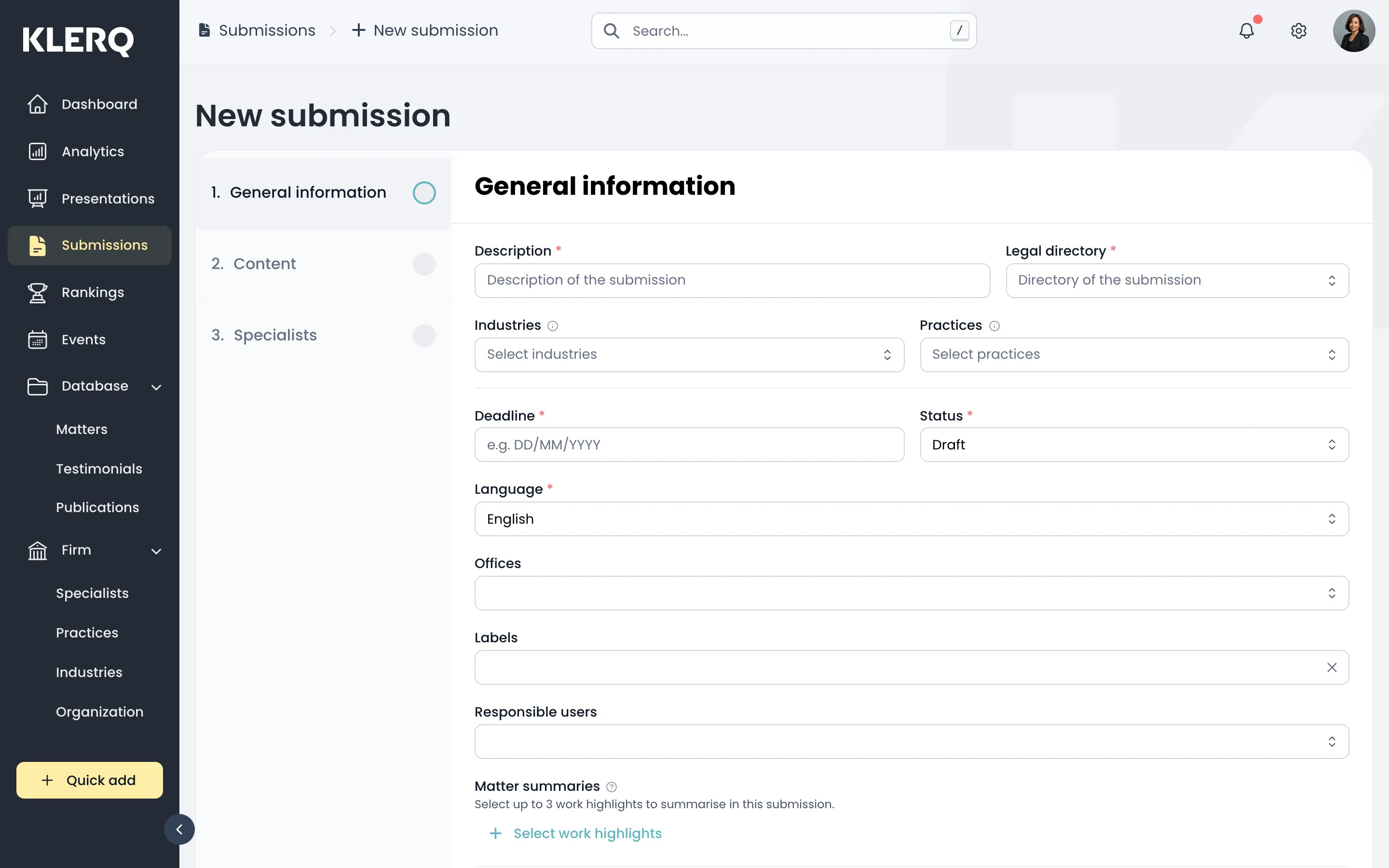Click the Rankings trophy icon
This screenshot has height=868, width=1389.
pyautogui.click(x=38, y=292)
